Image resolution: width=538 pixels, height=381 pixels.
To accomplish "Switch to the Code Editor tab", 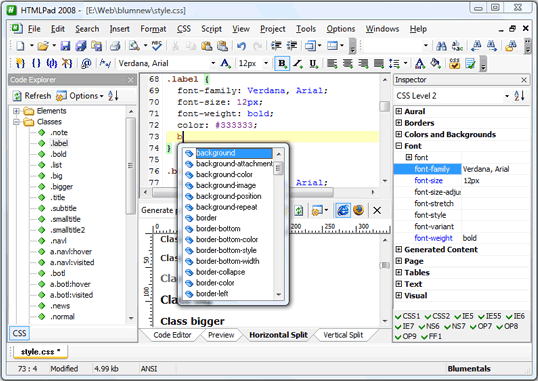I will pyautogui.click(x=172, y=335).
